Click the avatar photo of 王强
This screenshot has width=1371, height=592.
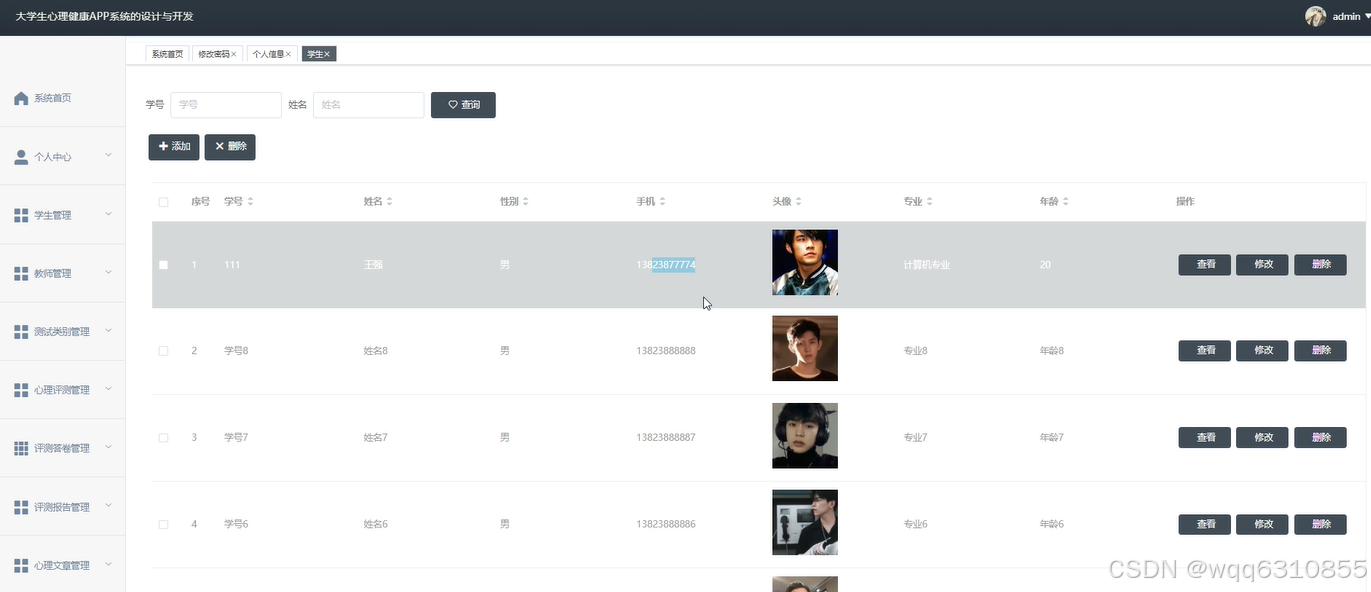click(805, 263)
